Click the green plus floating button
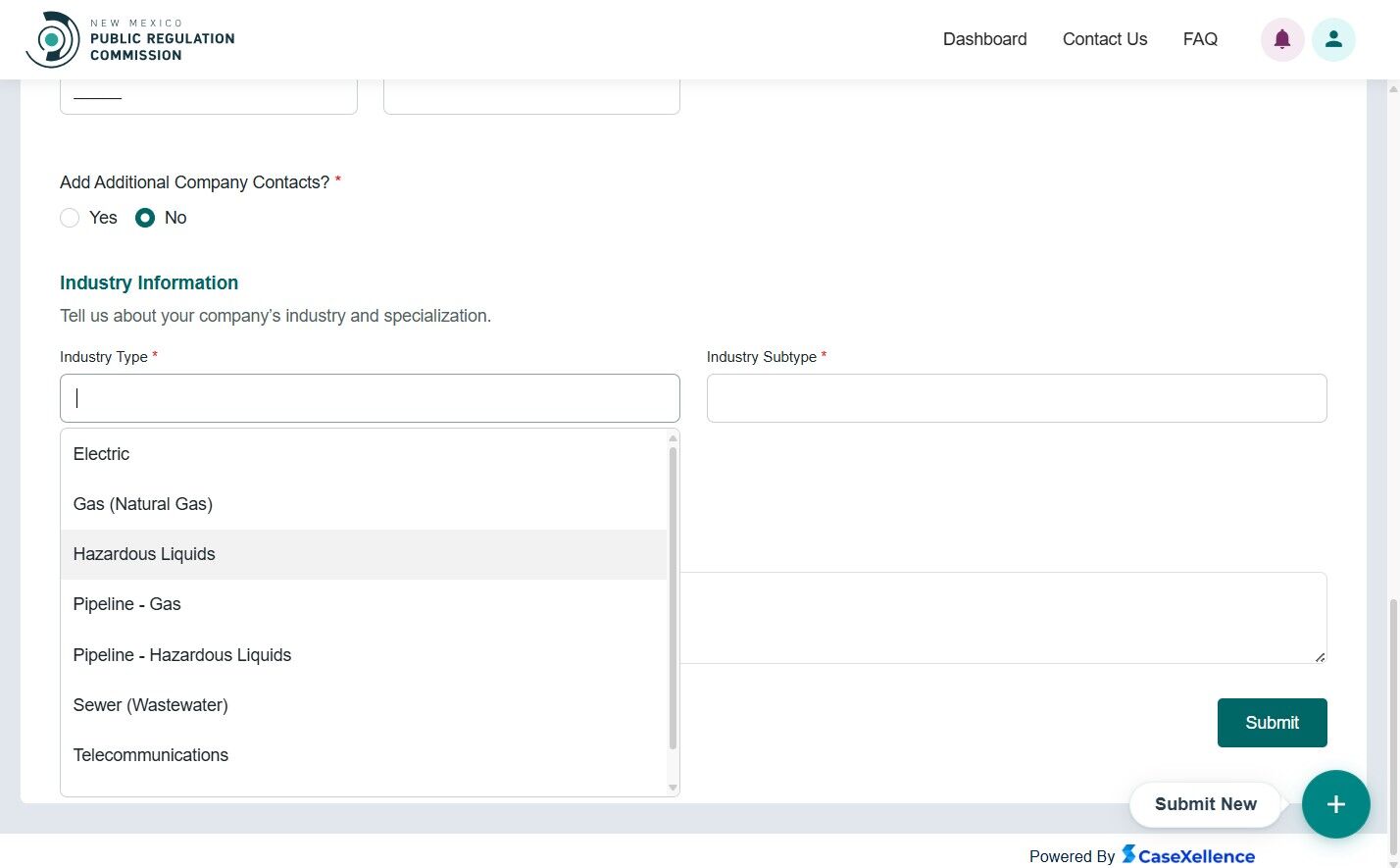This screenshot has height=868, width=1400. coord(1335,804)
